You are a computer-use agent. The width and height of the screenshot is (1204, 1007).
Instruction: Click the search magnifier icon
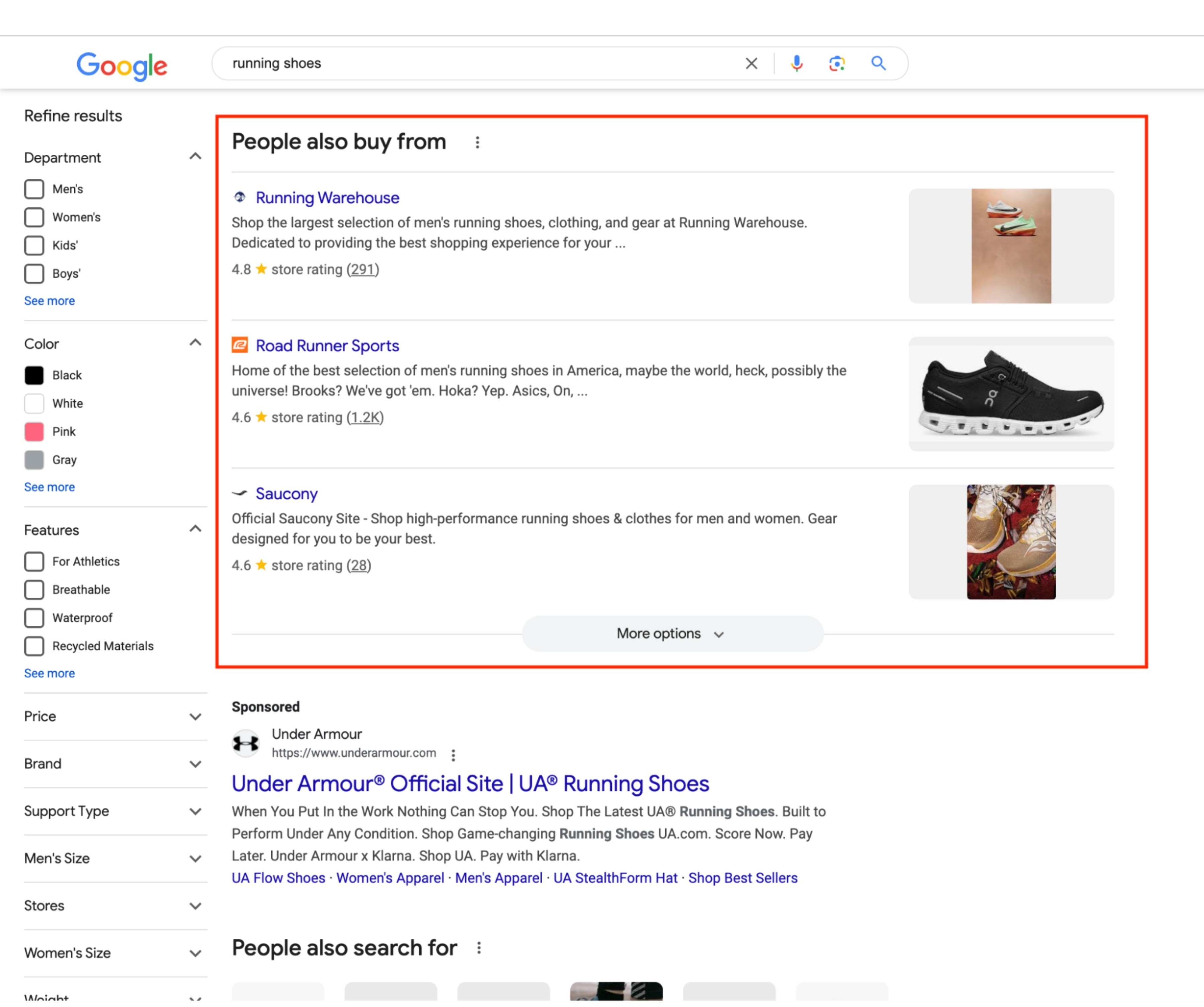[878, 63]
